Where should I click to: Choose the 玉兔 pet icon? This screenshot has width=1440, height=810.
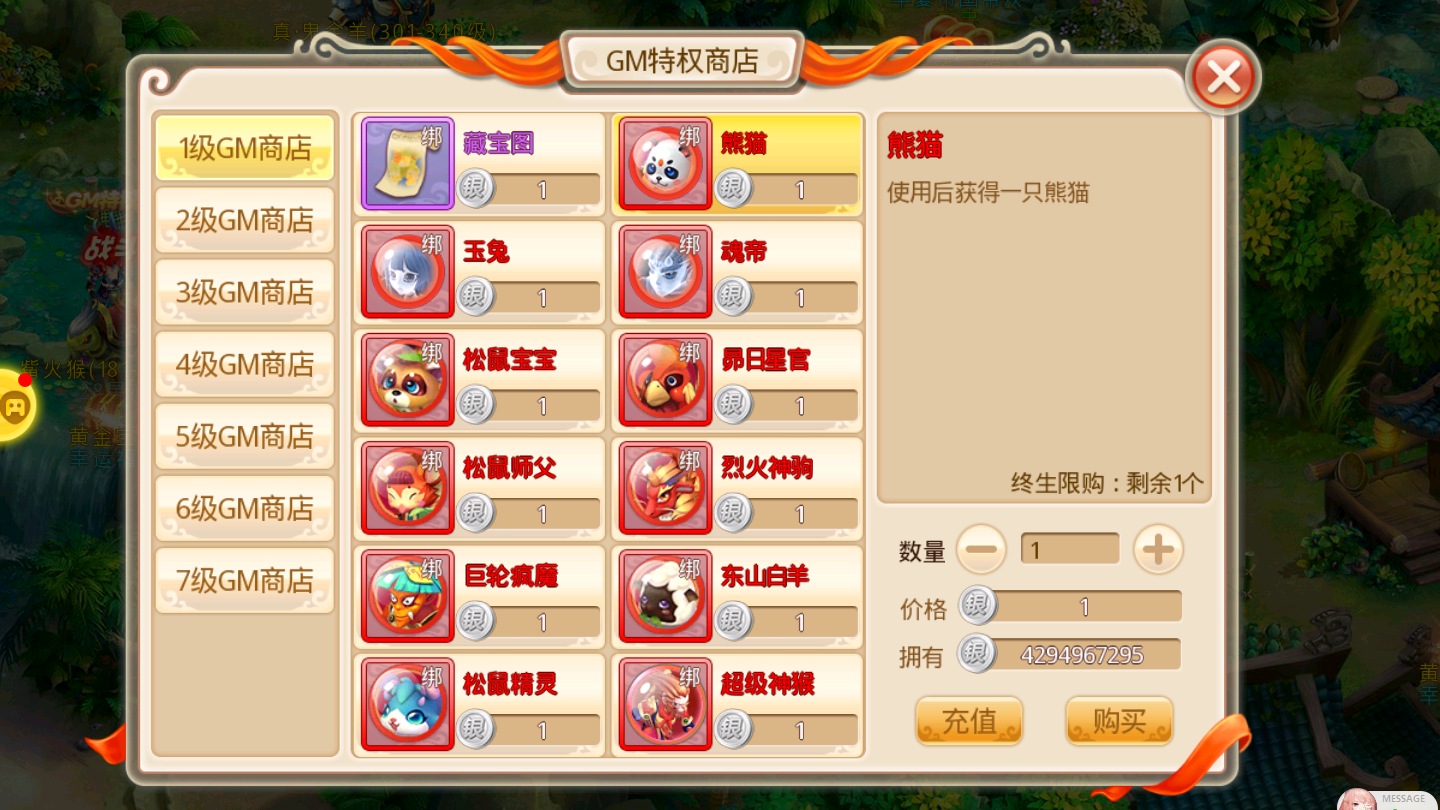(x=408, y=271)
